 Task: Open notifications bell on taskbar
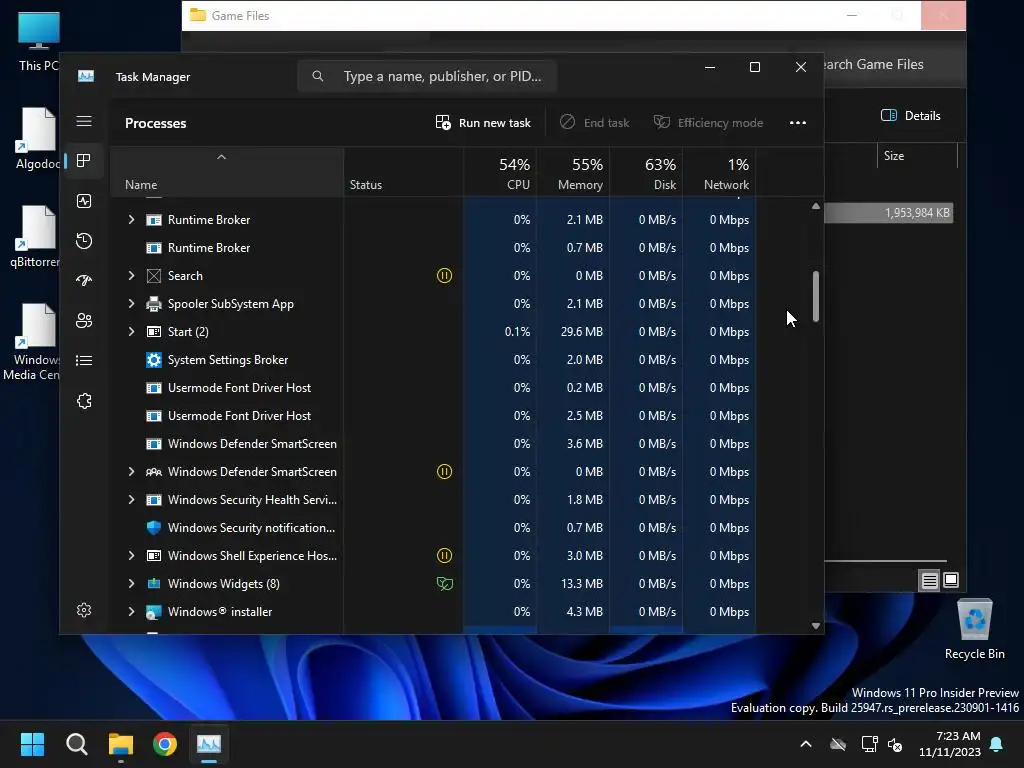pyautogui.click(x=997, y=744)
